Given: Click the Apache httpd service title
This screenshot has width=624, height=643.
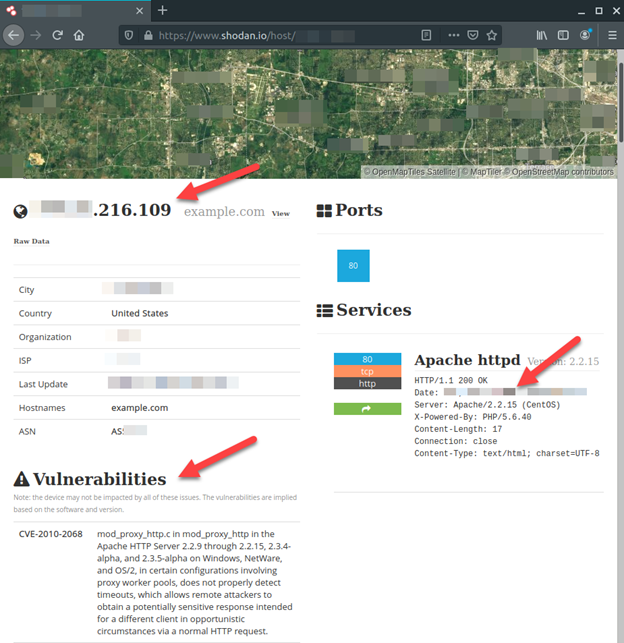Looking at the screenshot, I should tap(467, 360).
